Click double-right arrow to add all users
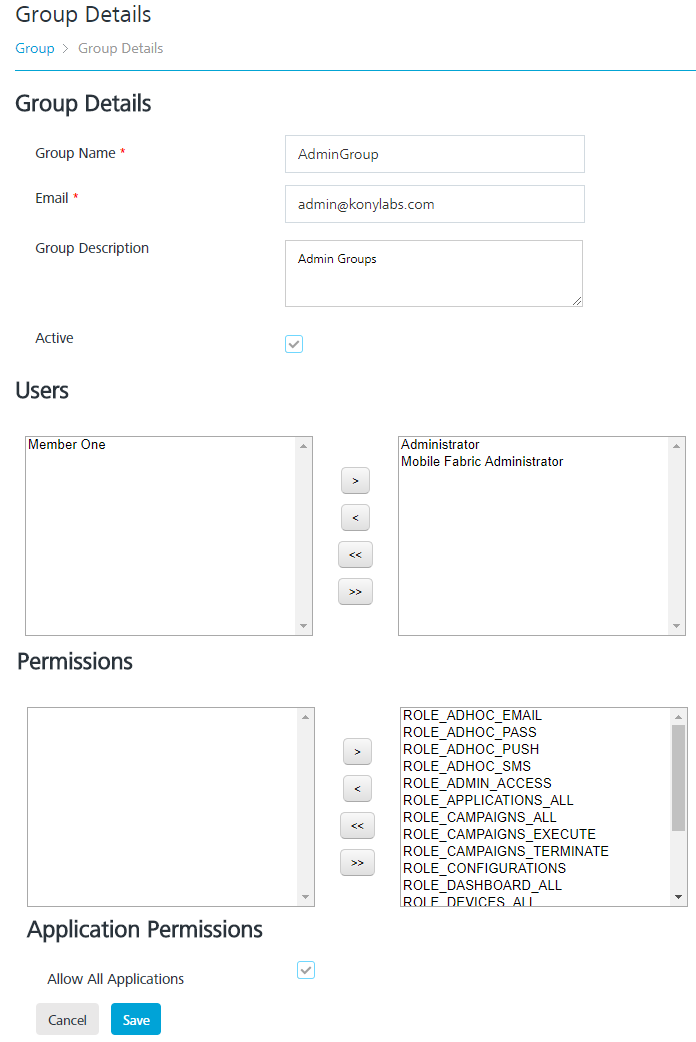The height and width of the screenshot is (1042, 696). (x=355, y=591)
